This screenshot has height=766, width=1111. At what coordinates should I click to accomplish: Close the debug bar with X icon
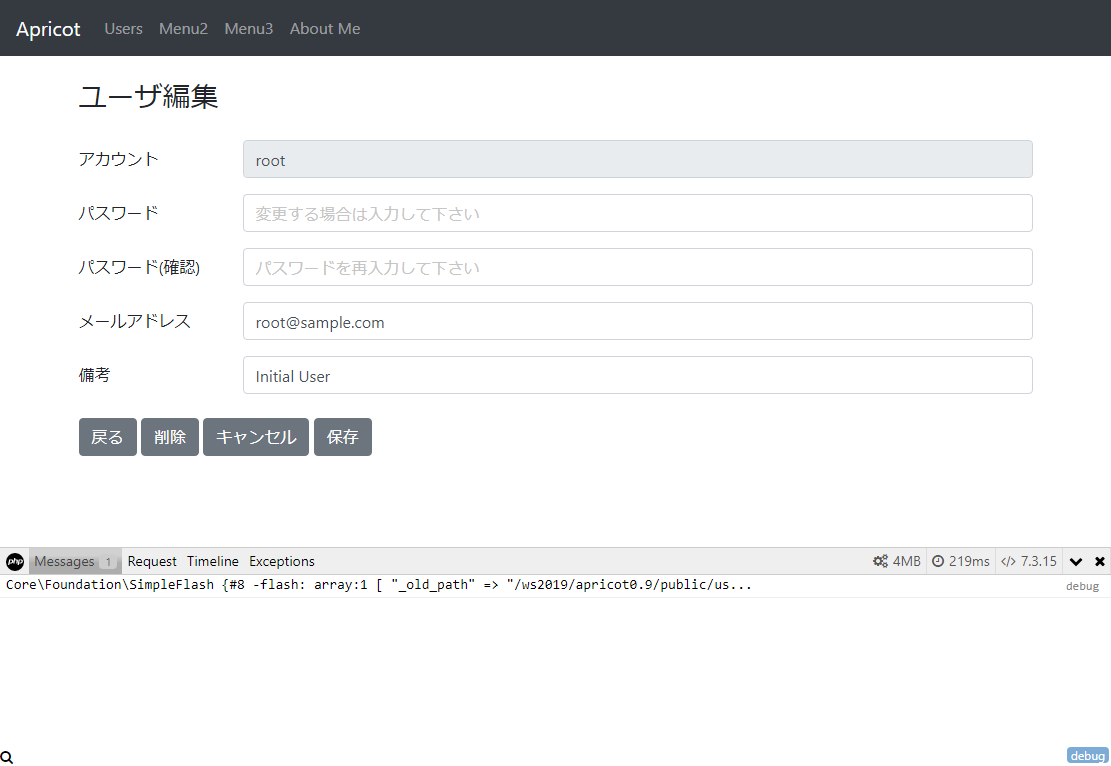[1100, 561]
